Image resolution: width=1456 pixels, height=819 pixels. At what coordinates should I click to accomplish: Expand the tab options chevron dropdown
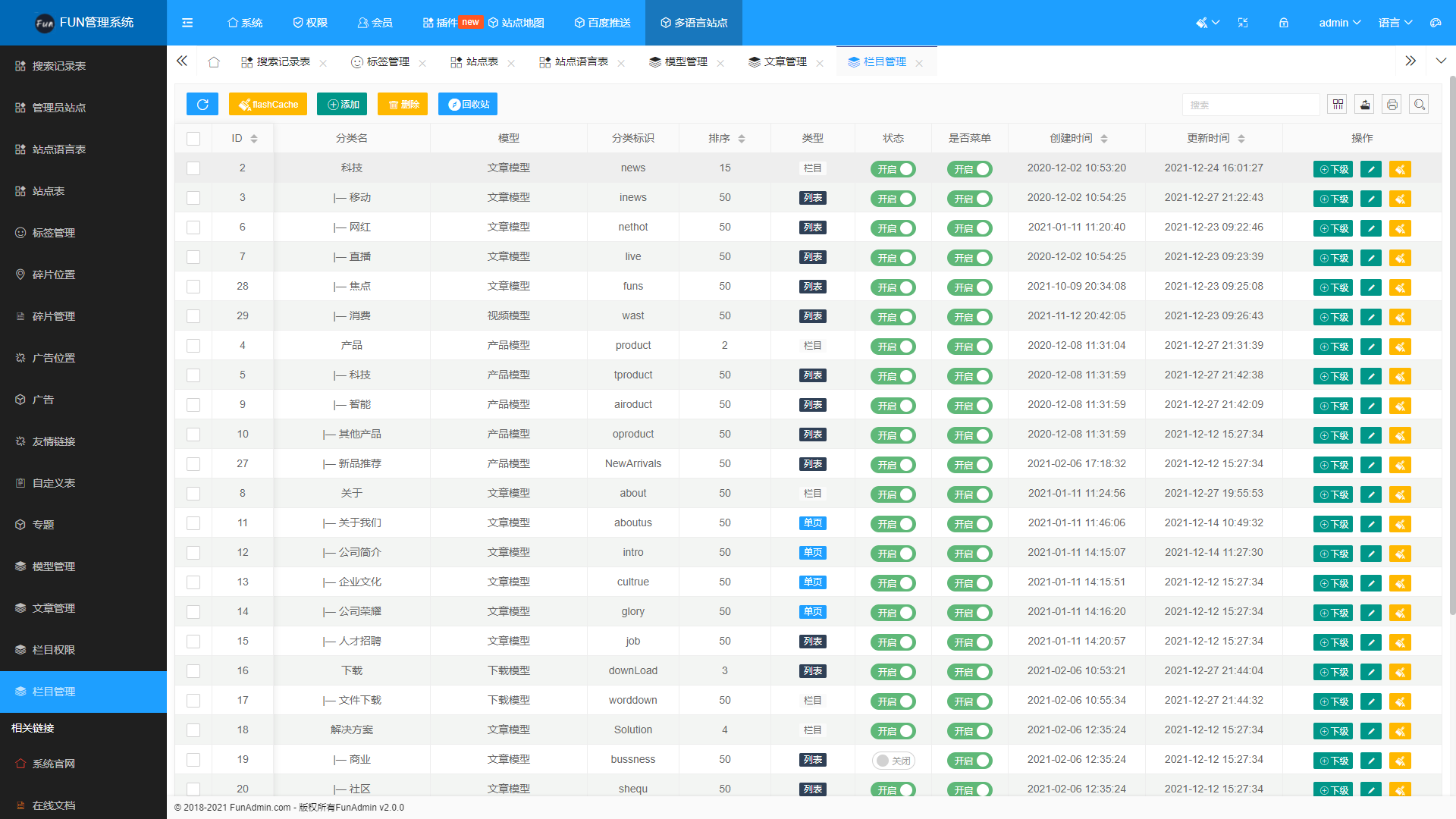click(x=1441, y=61)
